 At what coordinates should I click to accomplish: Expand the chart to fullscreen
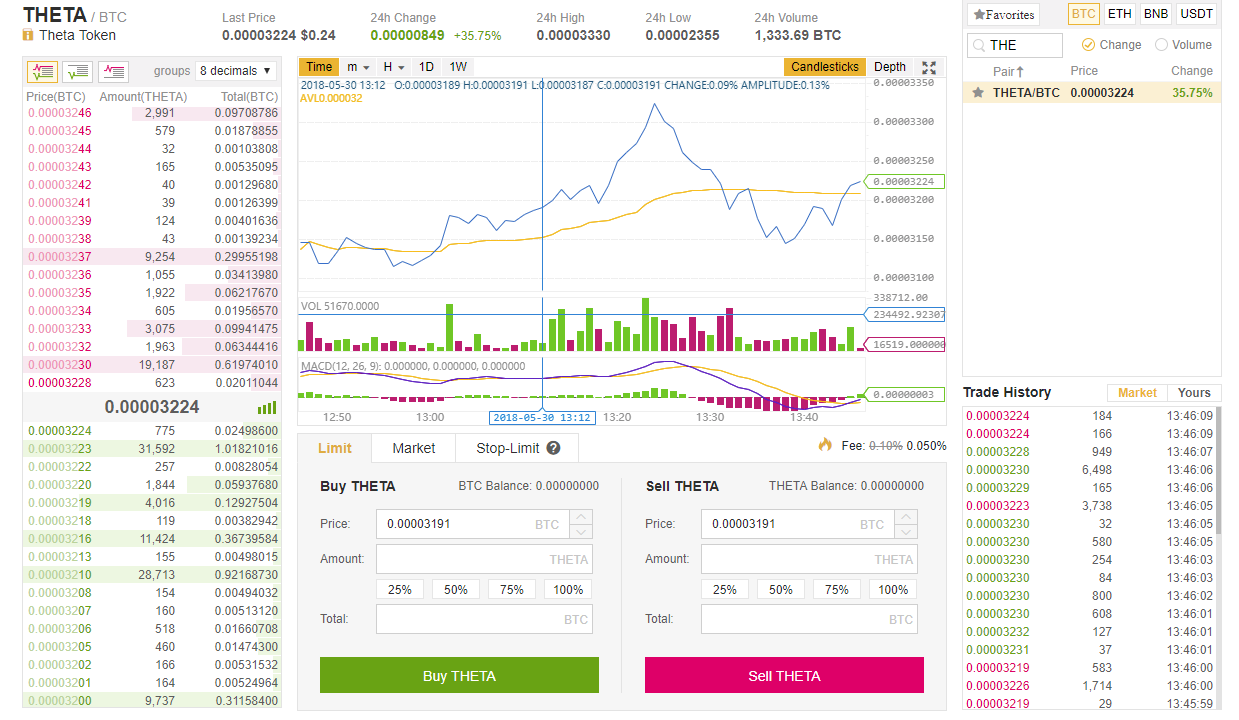pyautogui.click(x=929, y=67)
